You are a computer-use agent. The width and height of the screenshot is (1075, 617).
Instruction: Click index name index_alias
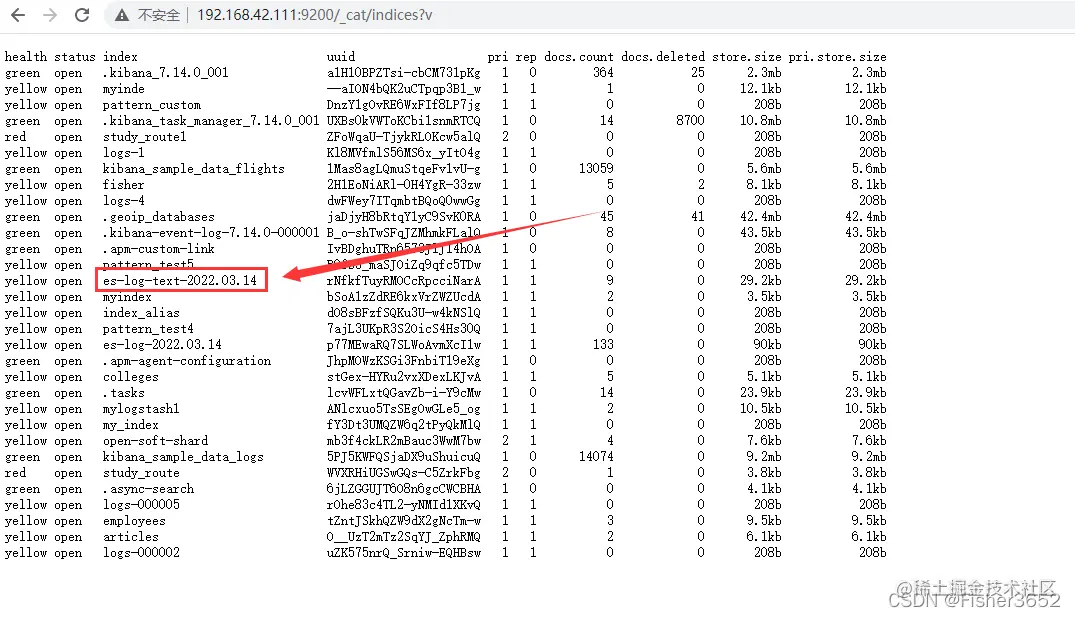point(141,313)
